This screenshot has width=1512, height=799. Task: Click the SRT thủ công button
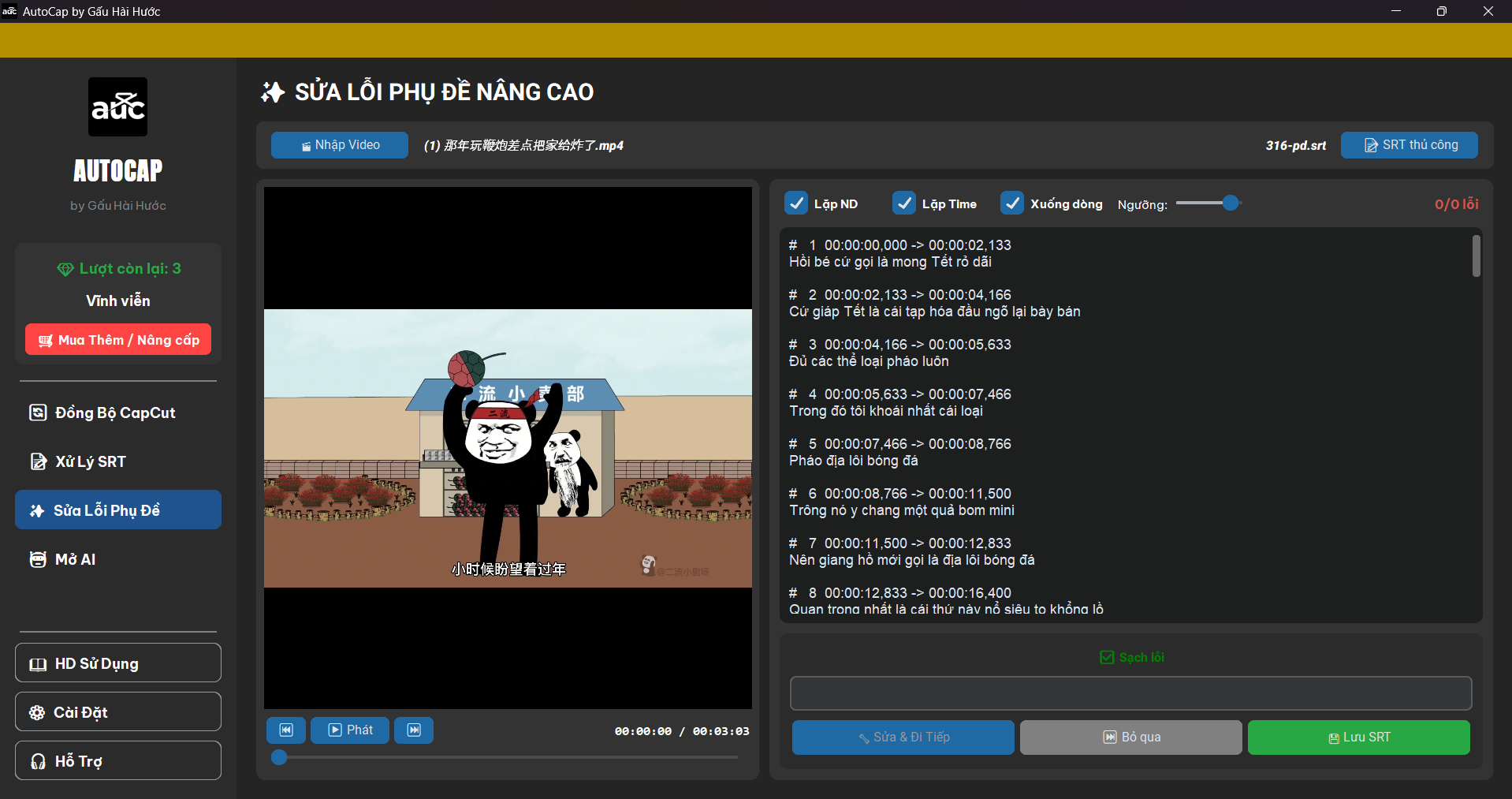[x=1410, y=145]
